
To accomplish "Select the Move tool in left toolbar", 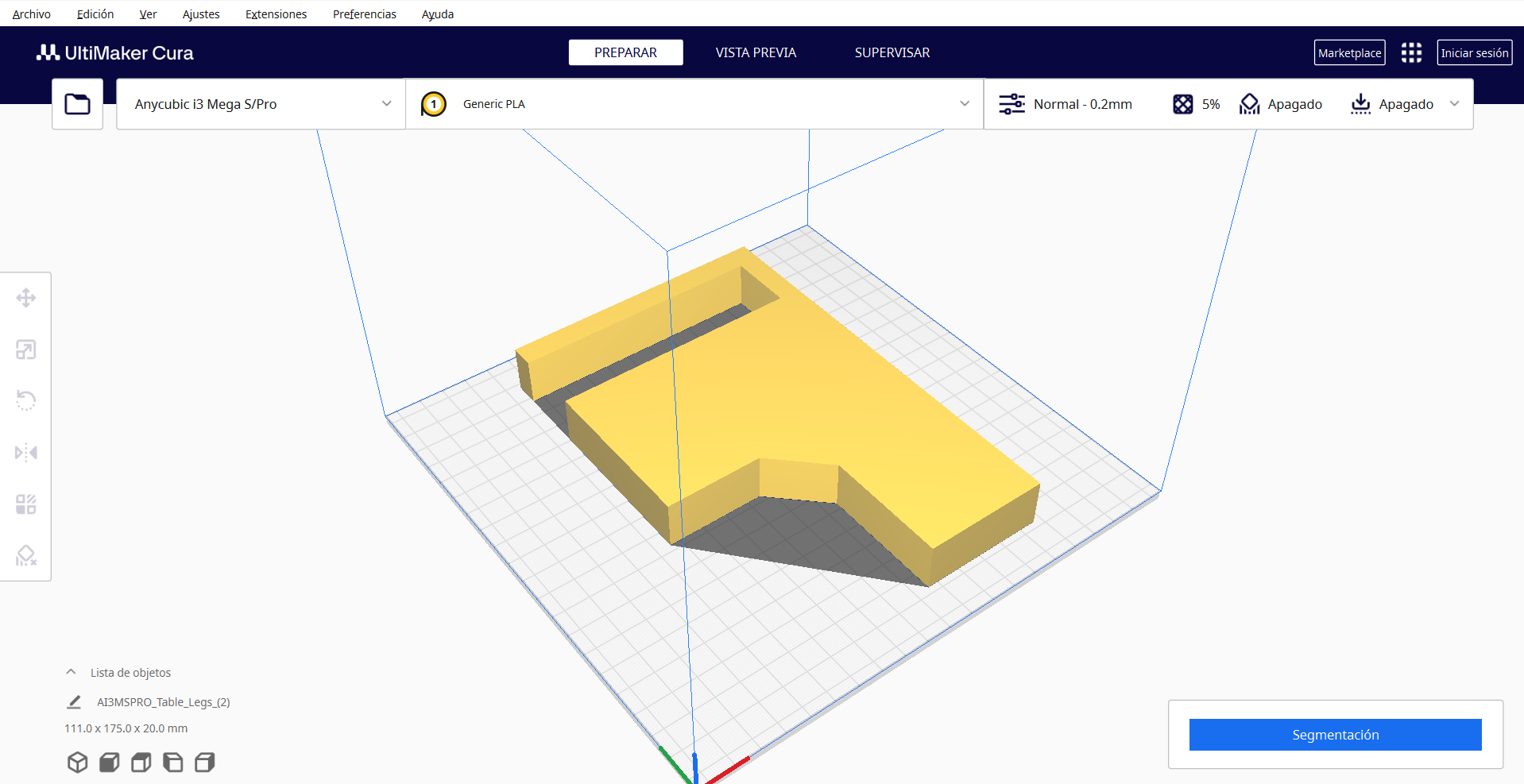I will [x=26, y=298].
